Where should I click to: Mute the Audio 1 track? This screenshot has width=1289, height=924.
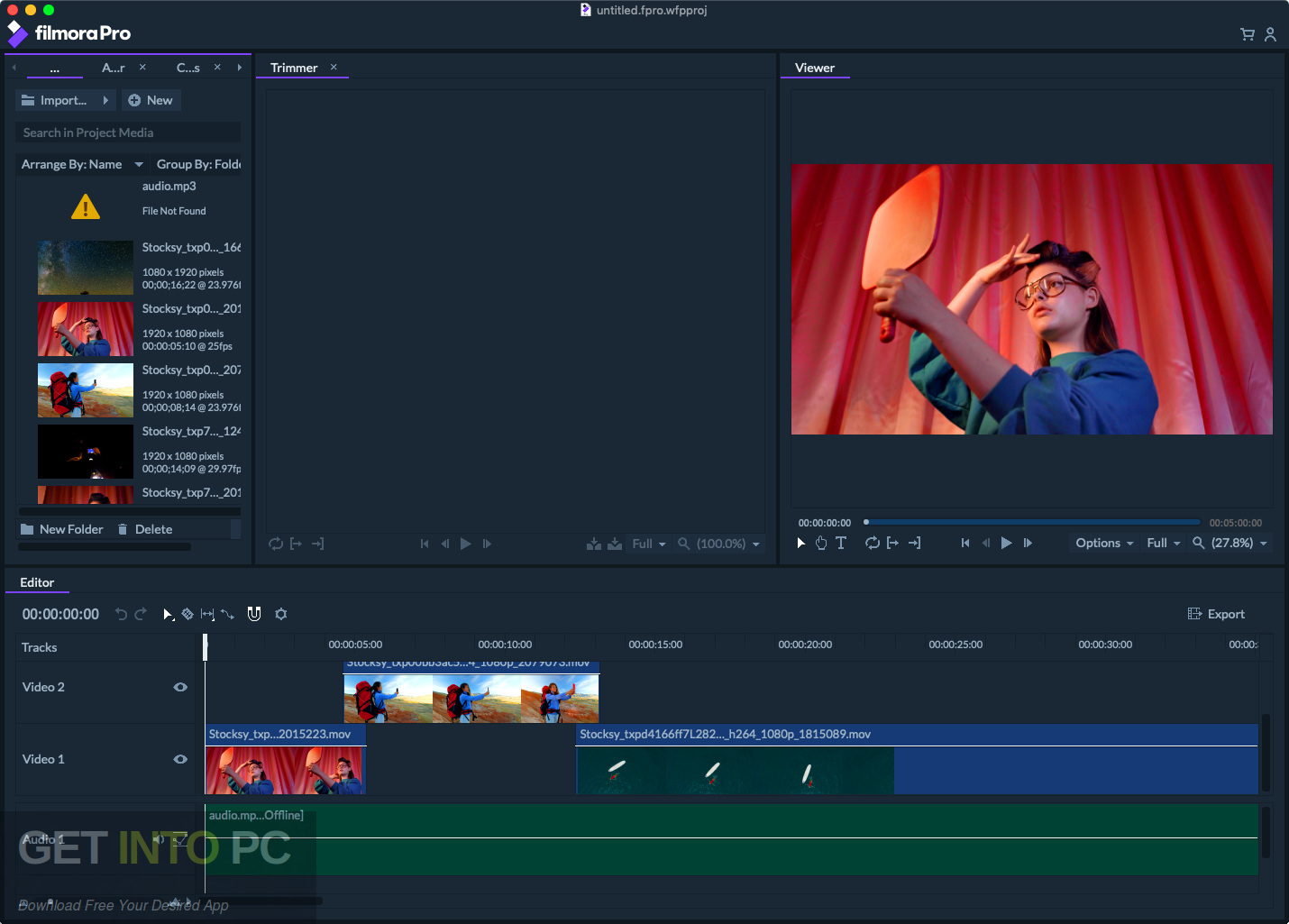click(x=159, y=839)
